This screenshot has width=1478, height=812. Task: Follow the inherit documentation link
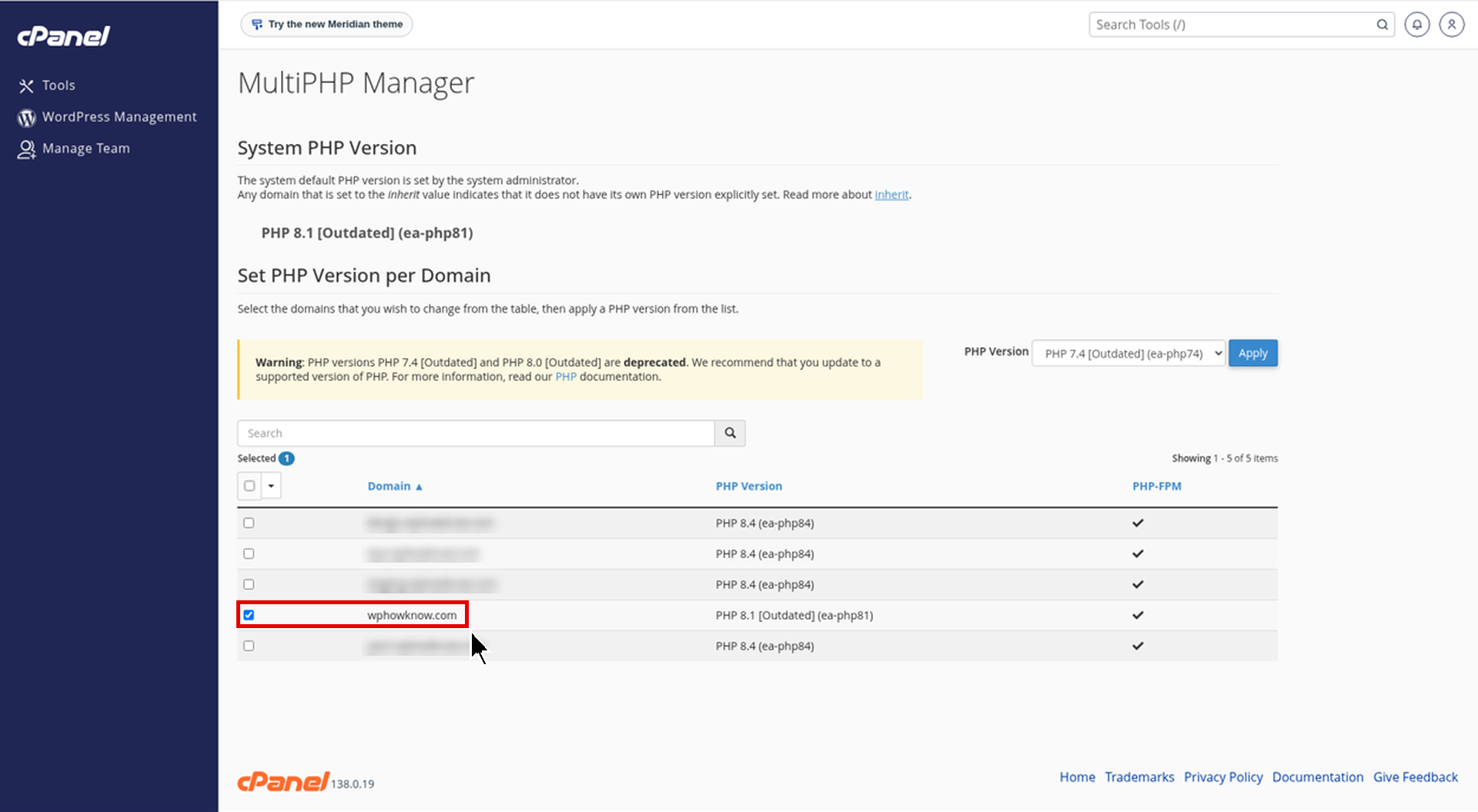pyautogui.click(x=891, y=195)
